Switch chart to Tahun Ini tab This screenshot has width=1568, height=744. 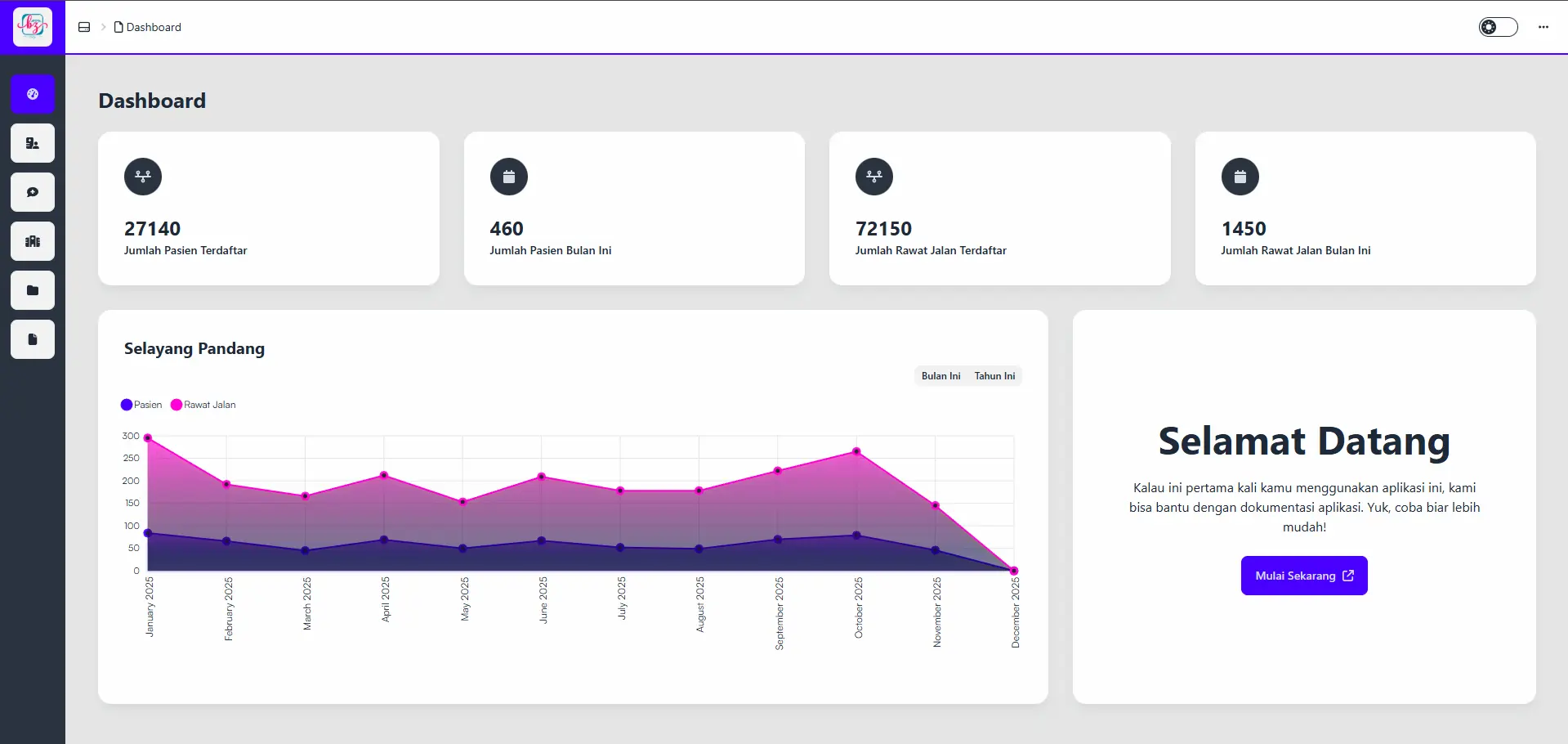click(x=994, y=376)
